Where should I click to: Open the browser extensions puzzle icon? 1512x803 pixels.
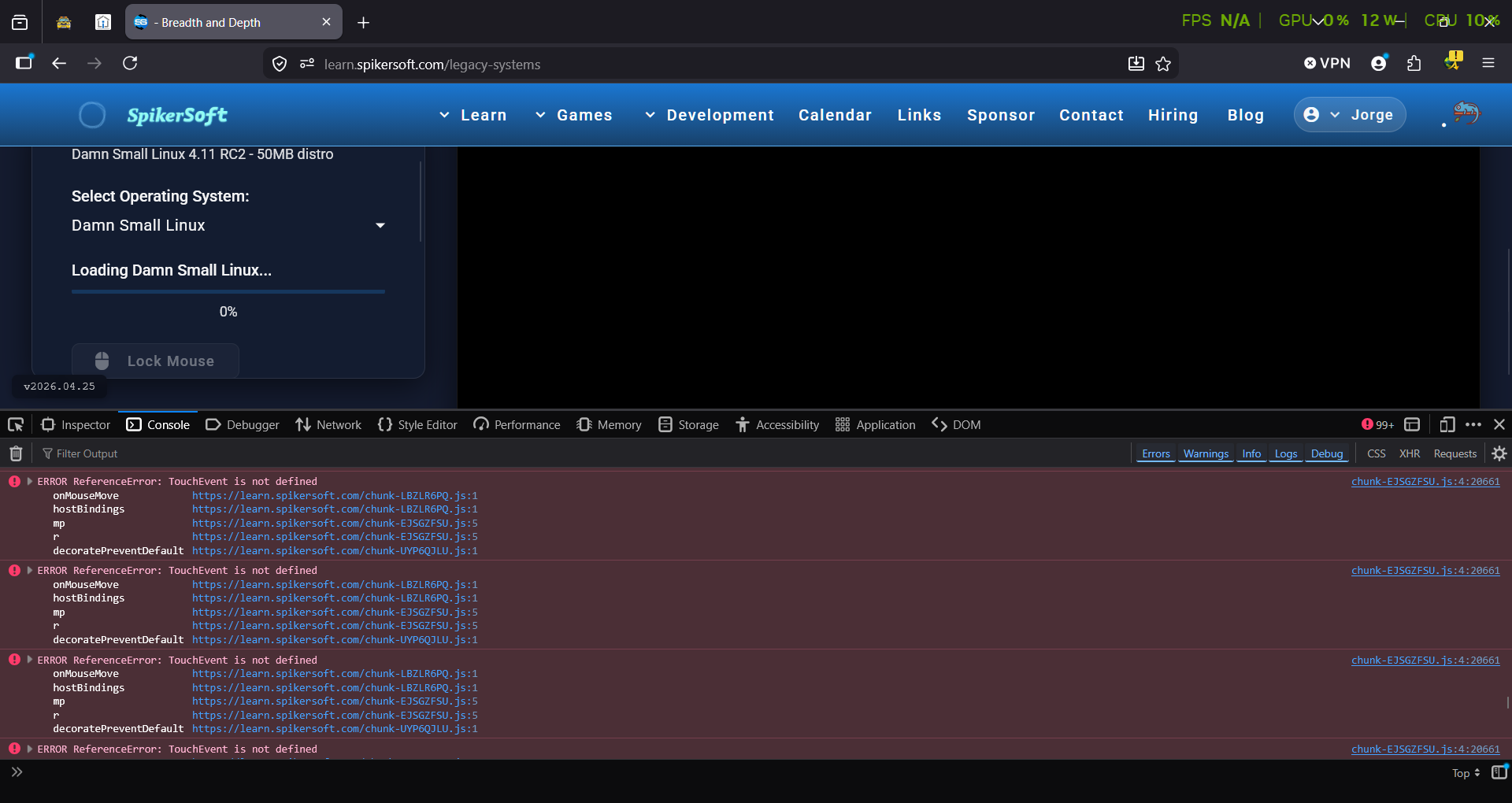pyautogui.click(x=1414, y=63)
